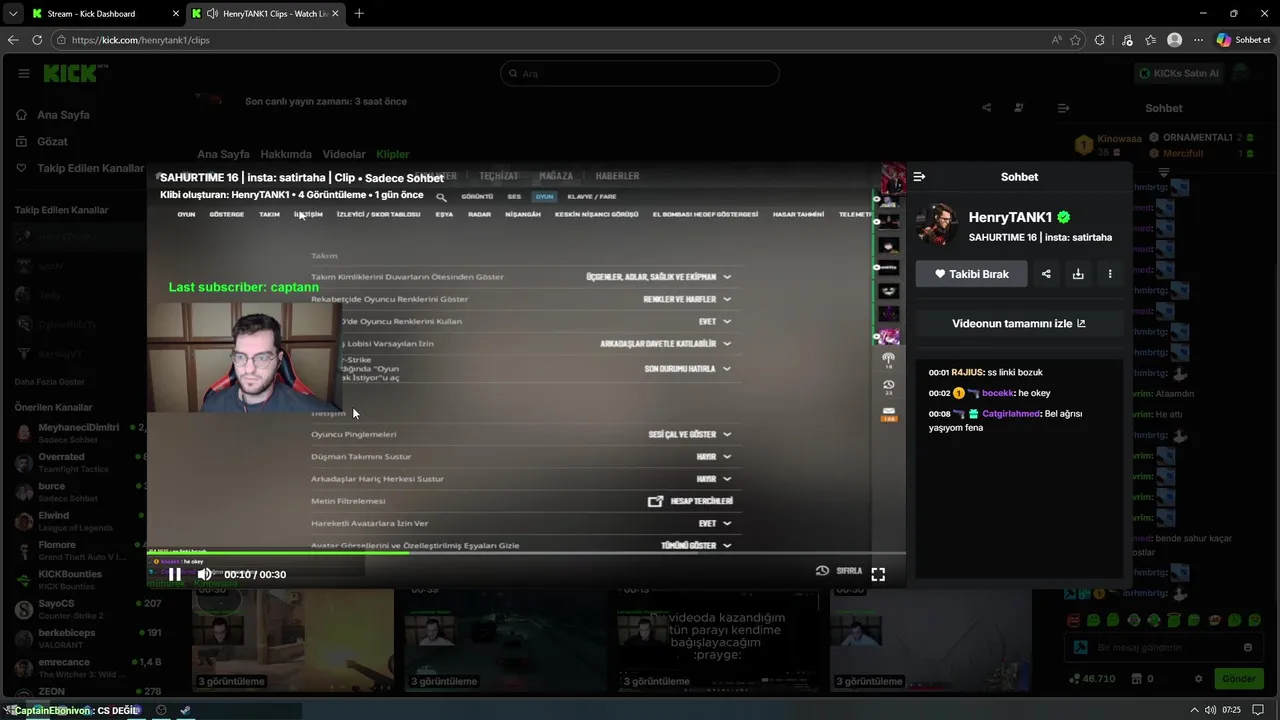This screenshot has height=720, width=1280.
Task: Reload the current page
Action: pos(37,40)
